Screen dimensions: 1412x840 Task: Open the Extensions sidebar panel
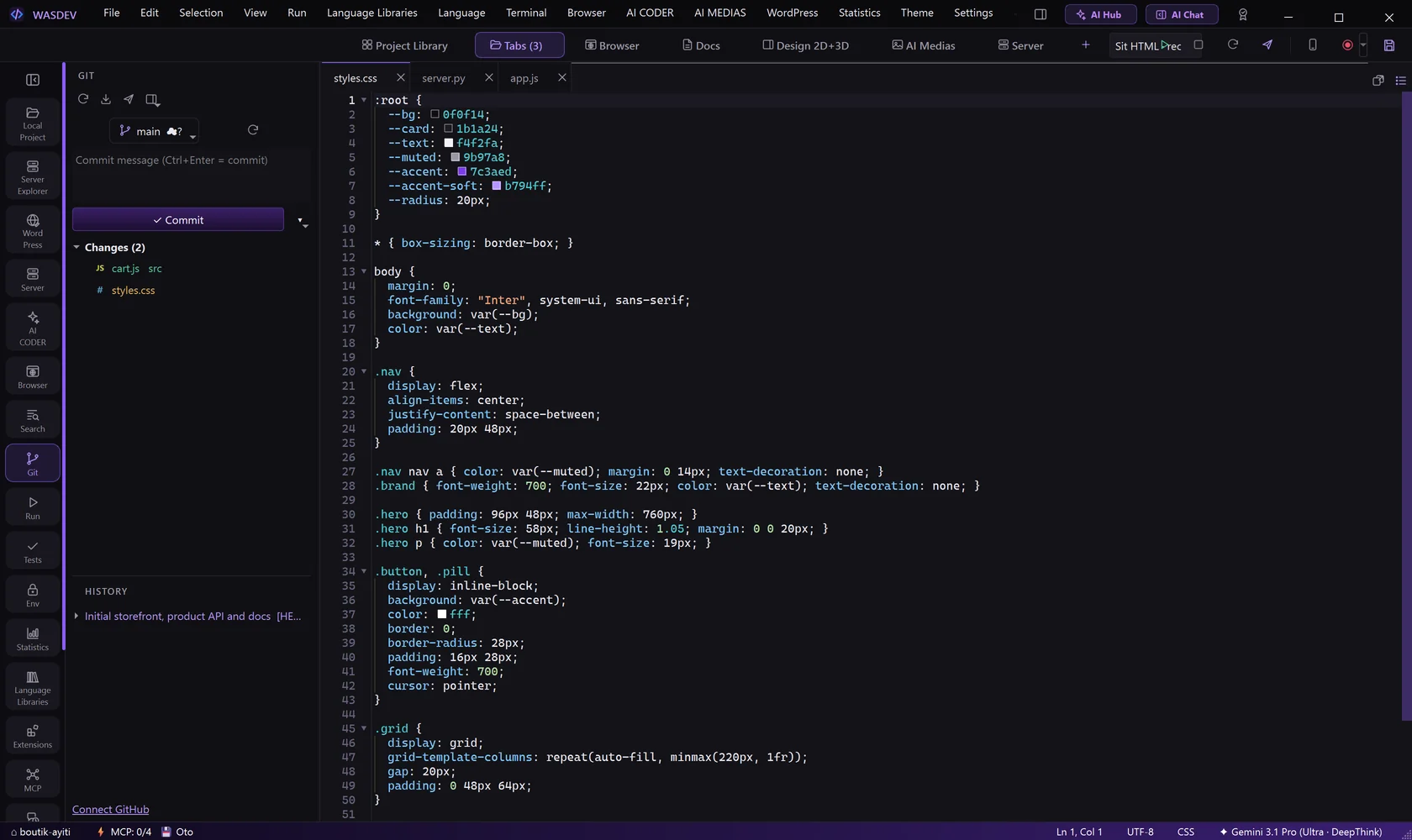33,737
